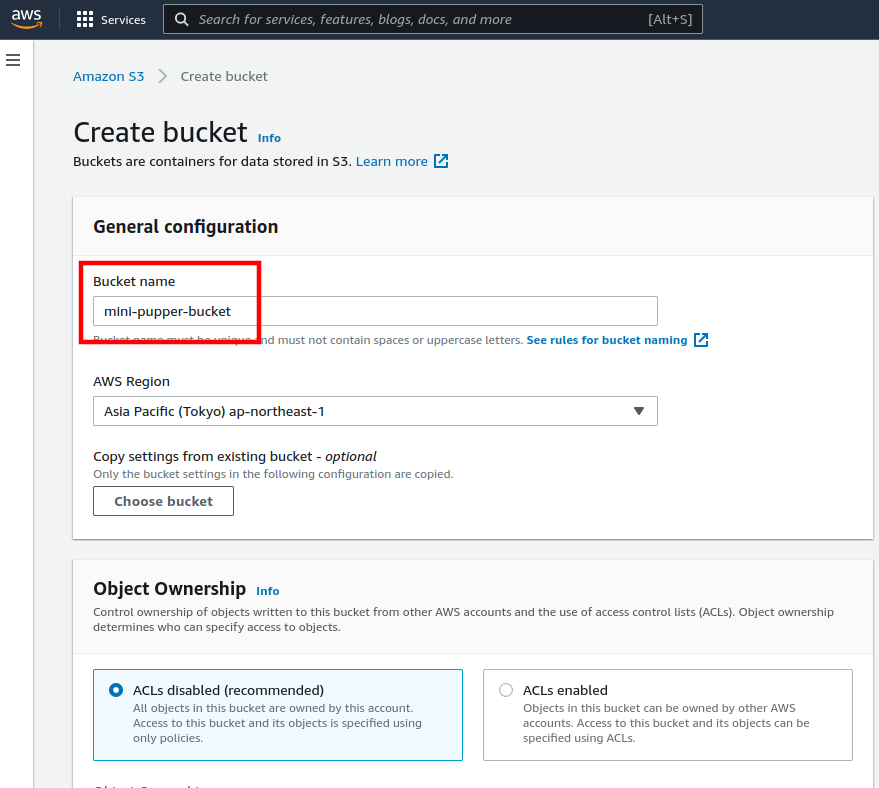This screenshot has width=879, height=788.
Task: Click the Object Ownership heading
Action: [x=169, y=589]
